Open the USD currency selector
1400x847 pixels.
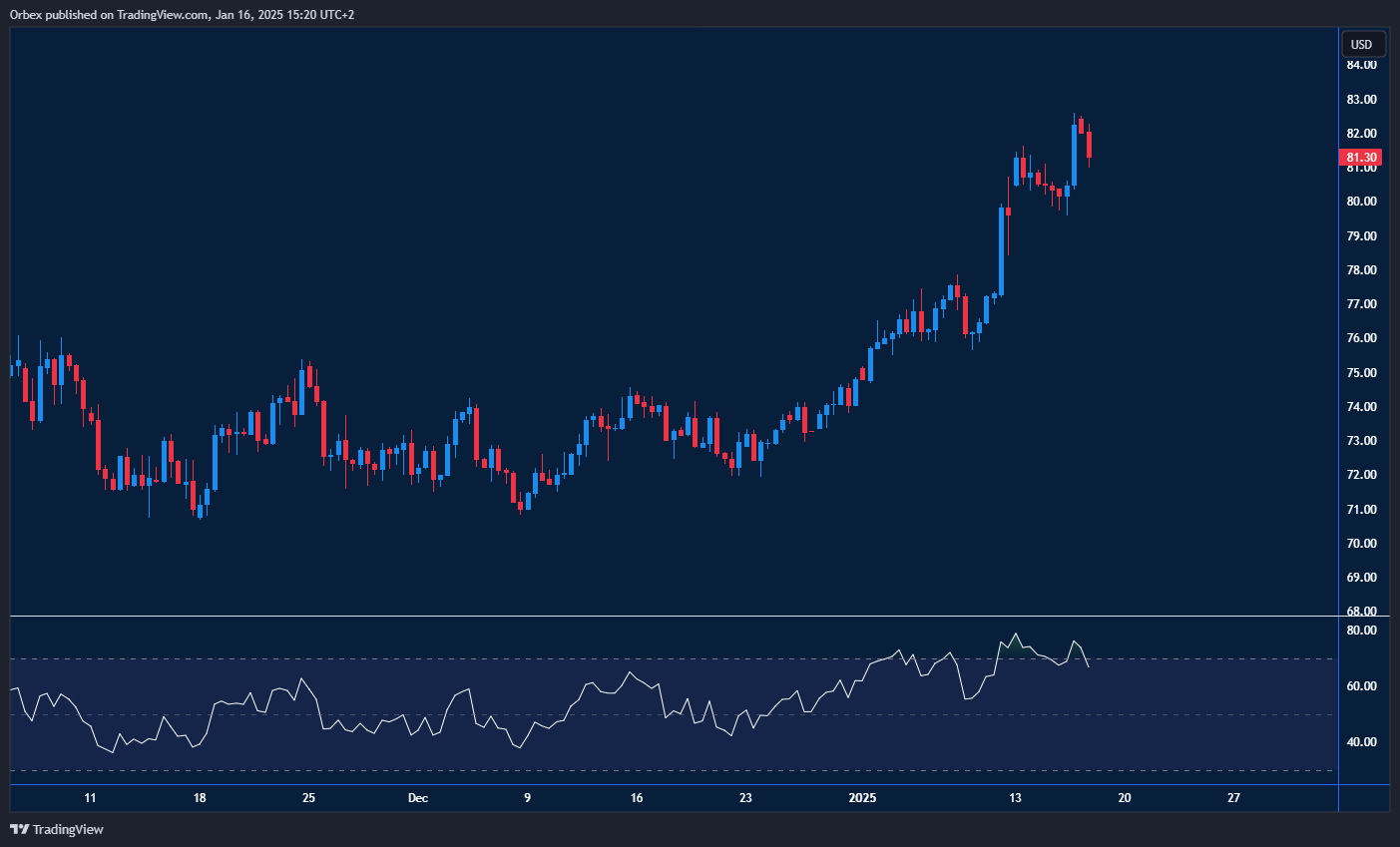(1362, 44)
